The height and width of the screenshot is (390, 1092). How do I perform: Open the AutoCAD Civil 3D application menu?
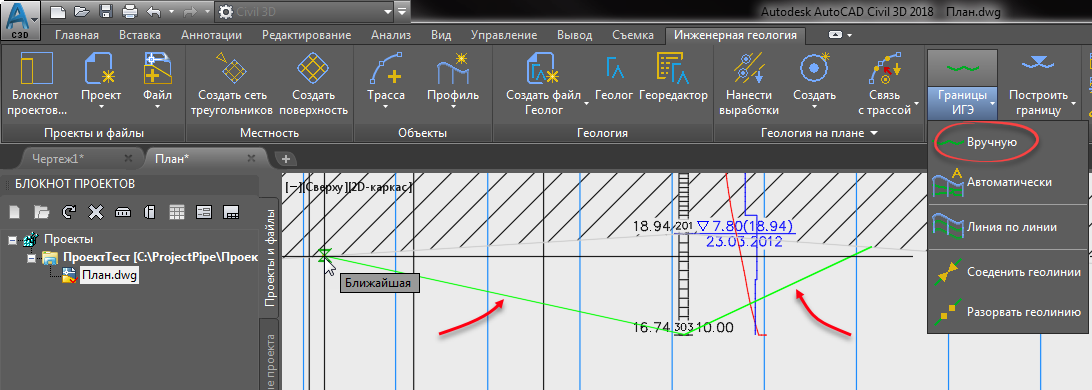point(22,21)
